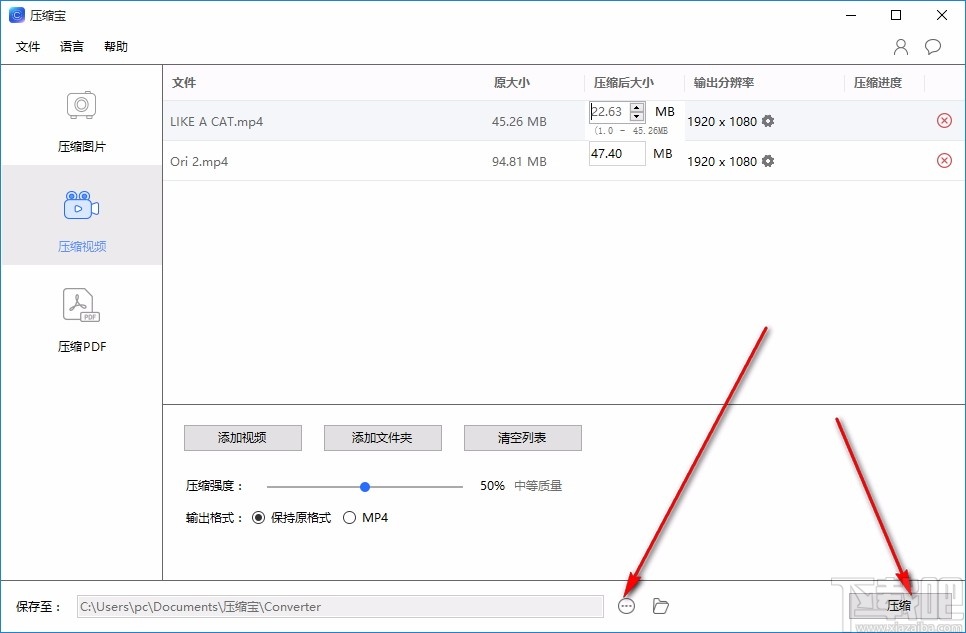
Task: Open the 帮助 (Help) menu
Action: [x=115, y=46]
